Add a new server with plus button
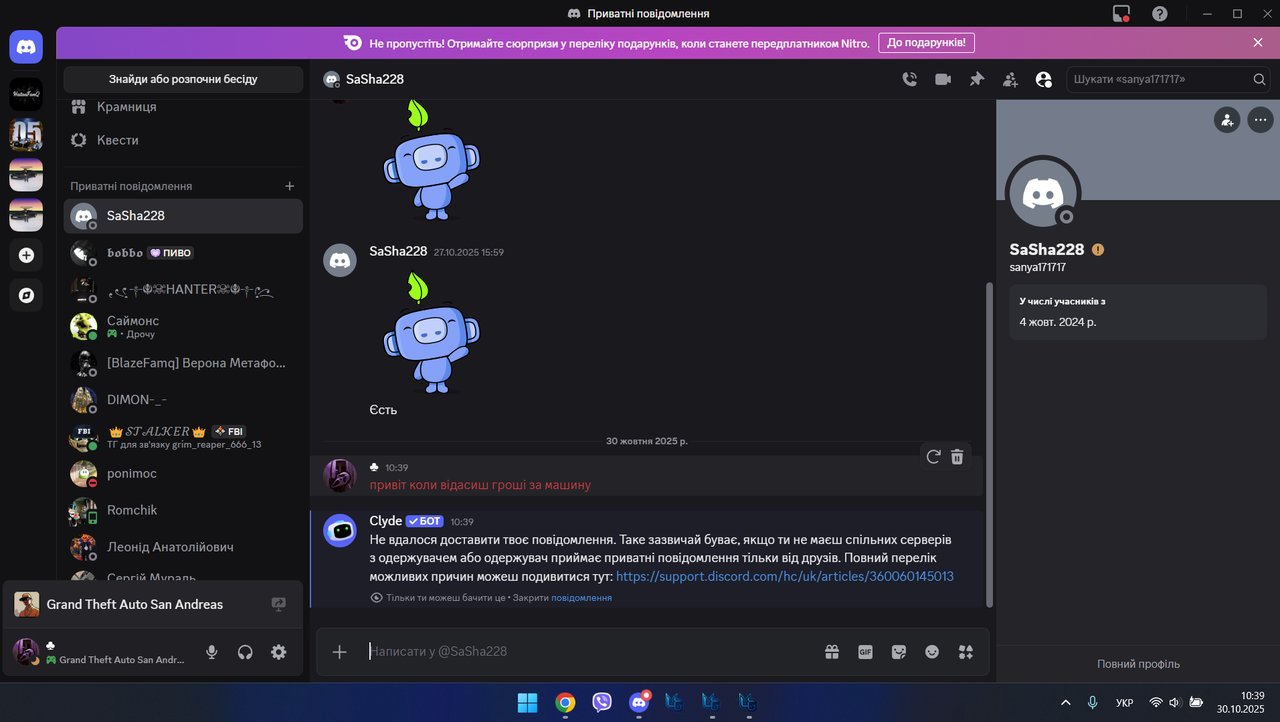Image resolution: width=1280 pixels, height=722 pixels. tap(26, 255)
